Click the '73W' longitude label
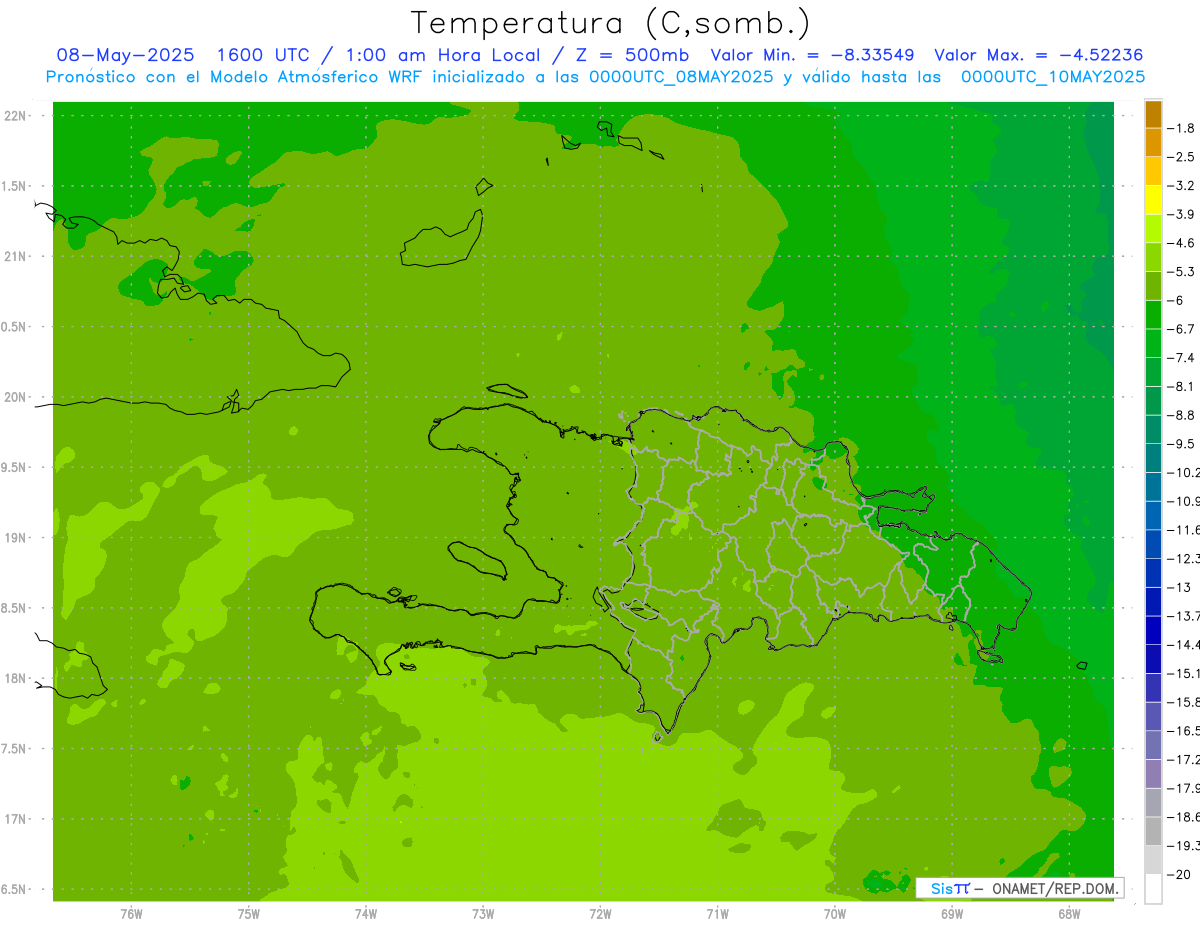1200x927 pixels. coord(483,914)
